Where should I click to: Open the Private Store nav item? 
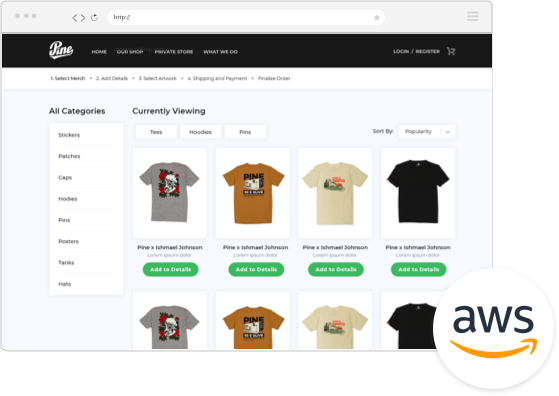point(174,52)
